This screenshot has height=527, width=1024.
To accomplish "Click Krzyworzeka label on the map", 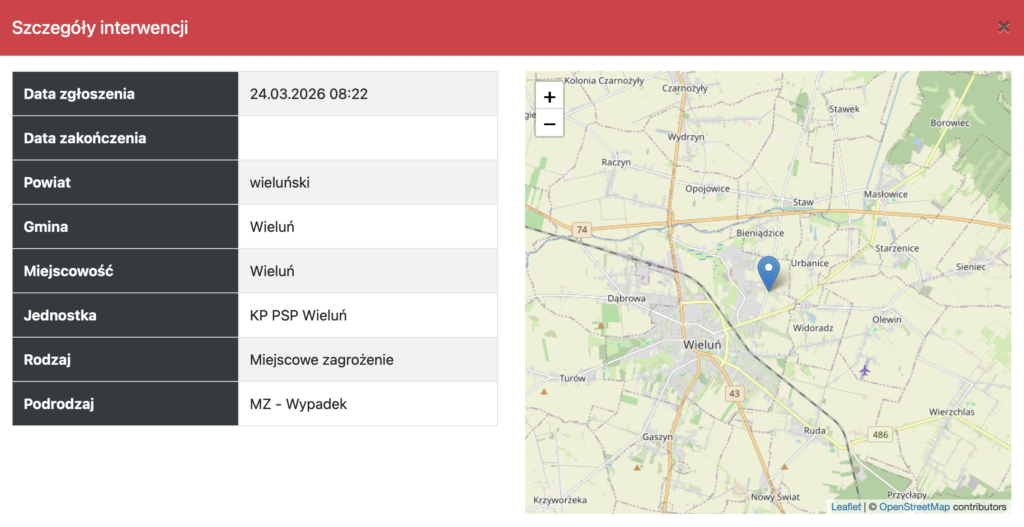I will (x=560, y=500).
